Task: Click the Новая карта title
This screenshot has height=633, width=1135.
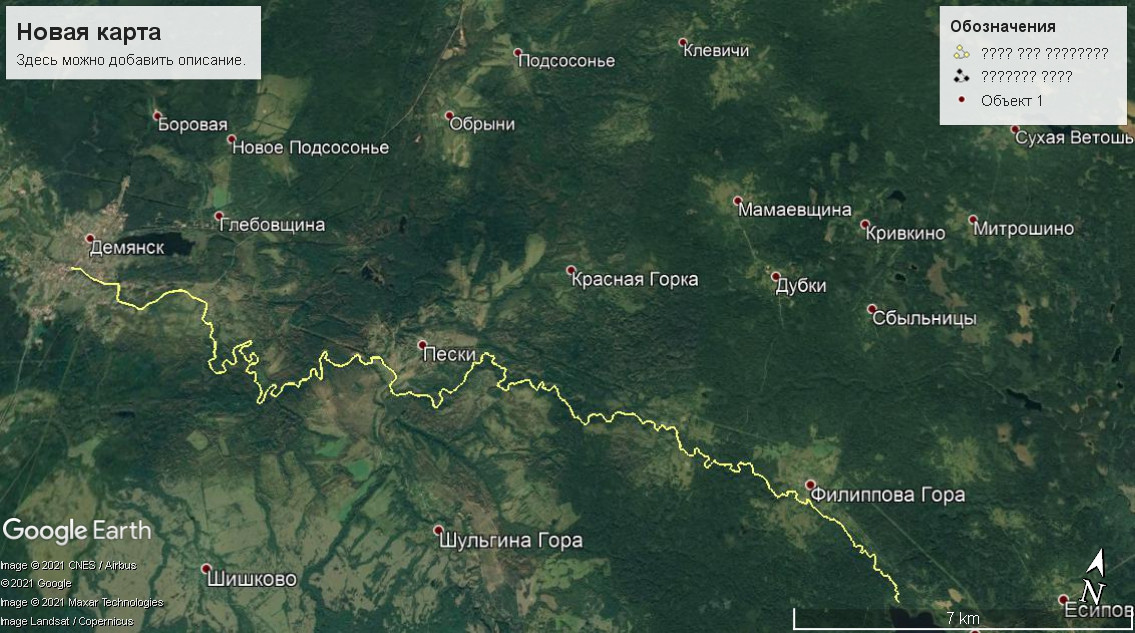Action: pyautogui.click(x=89, y=32)
